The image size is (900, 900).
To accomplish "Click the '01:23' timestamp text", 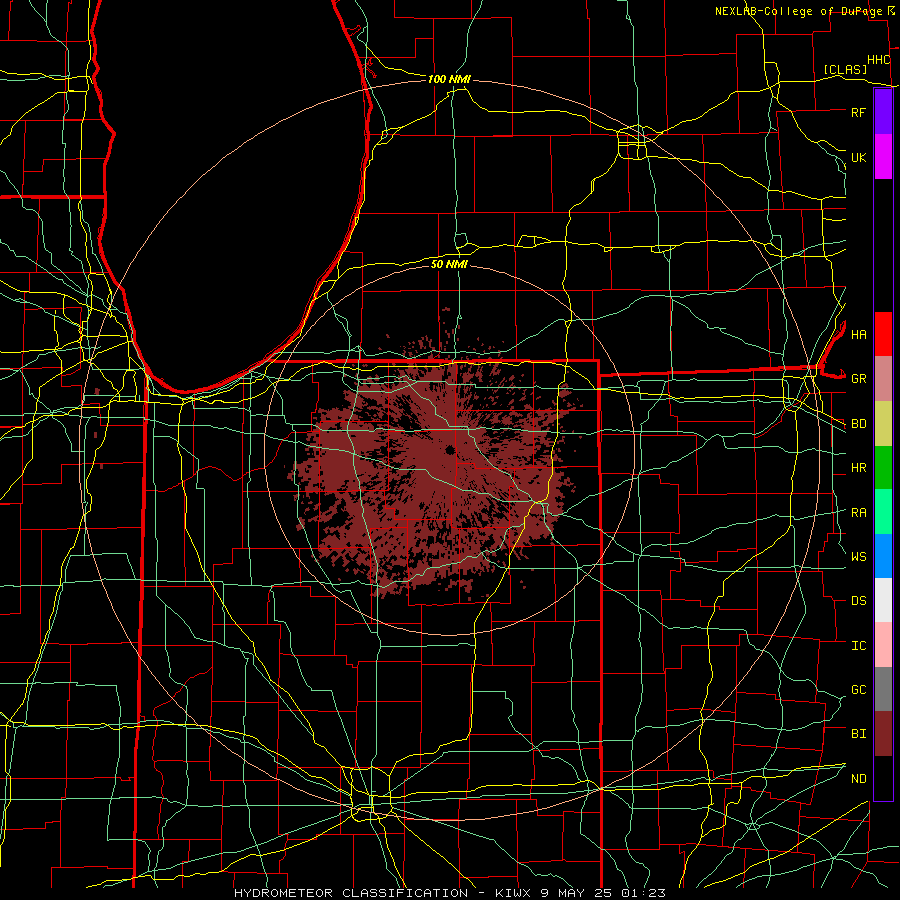I will (646, 893).
